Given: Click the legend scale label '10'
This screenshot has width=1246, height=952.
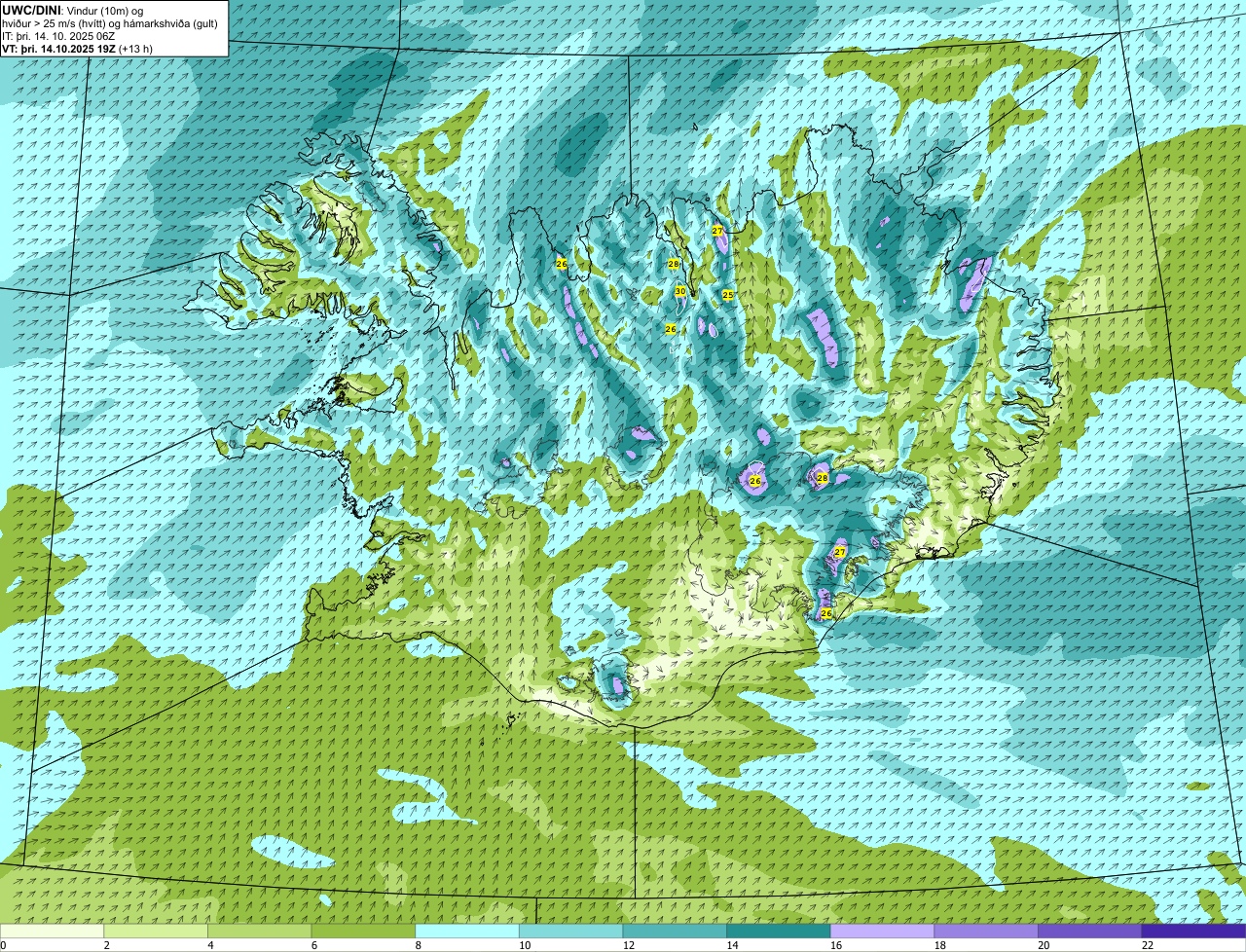Looking at the screenshot, I should pyautogui.click(x=525, y=945).
